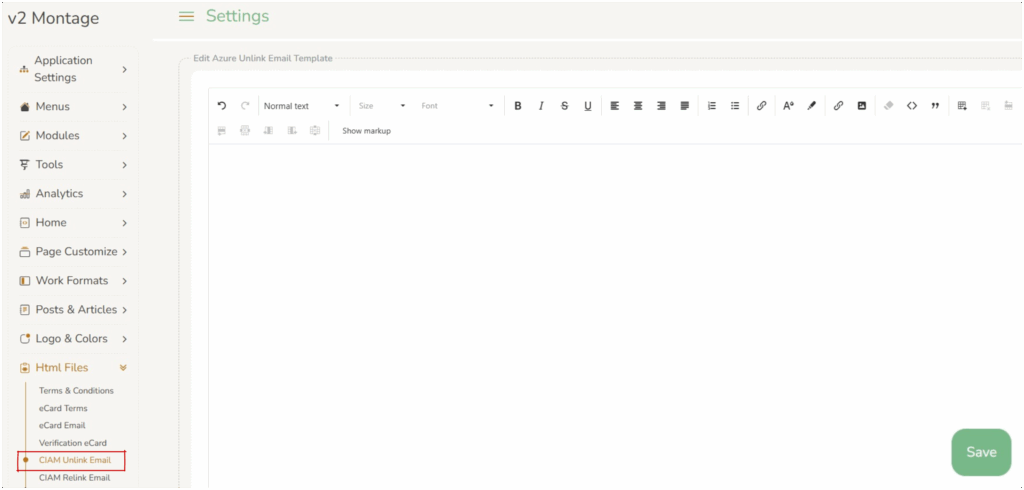This screenshot has height=490, width=1024.
Task: Insert an image into the template
Action: click(x=861, y=106)
